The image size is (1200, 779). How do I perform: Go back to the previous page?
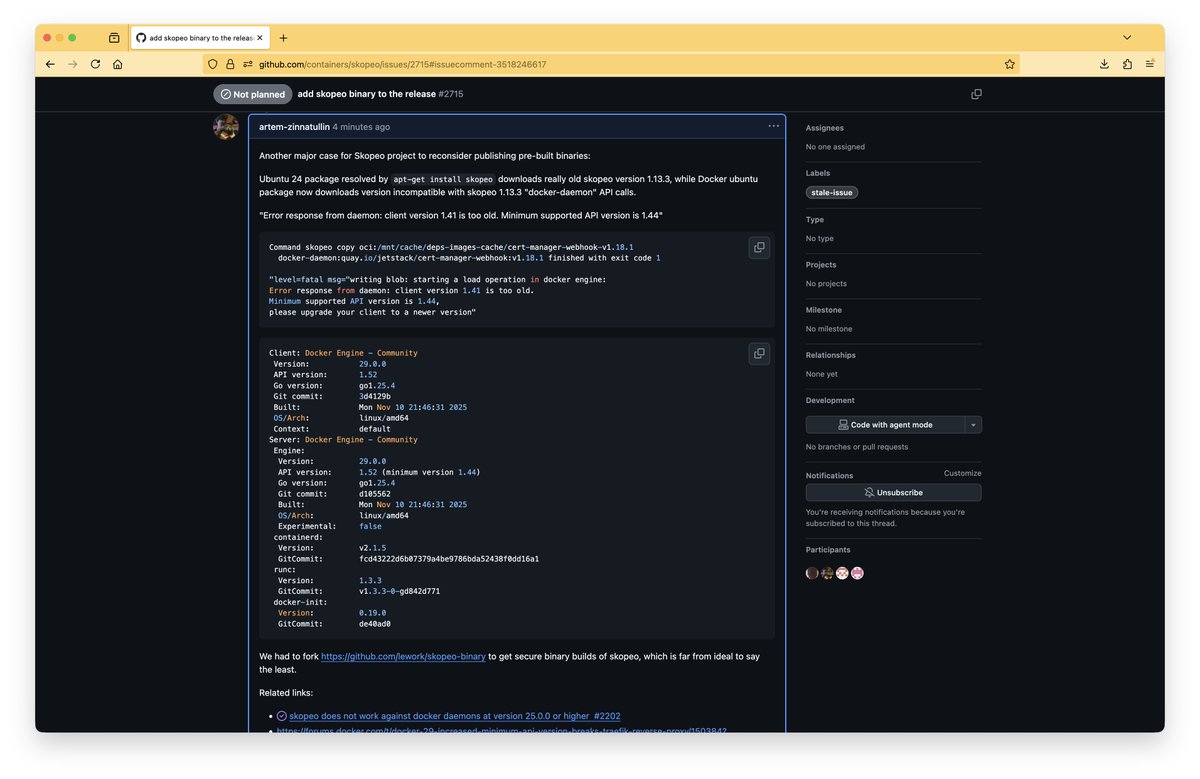click(x=50, y=64)
